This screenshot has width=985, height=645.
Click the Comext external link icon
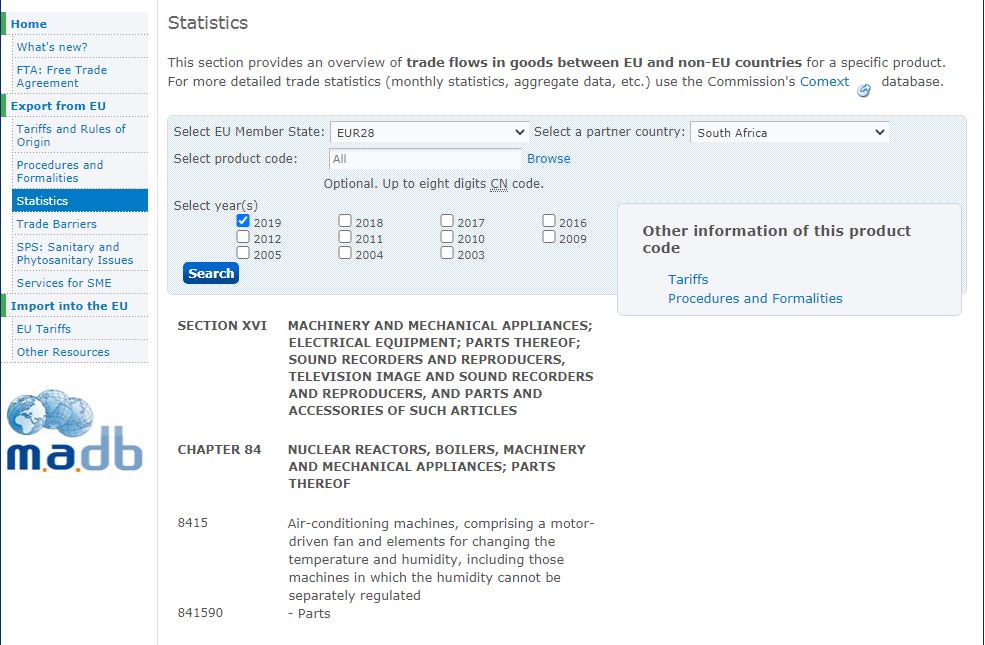click(x=864, y=90)
